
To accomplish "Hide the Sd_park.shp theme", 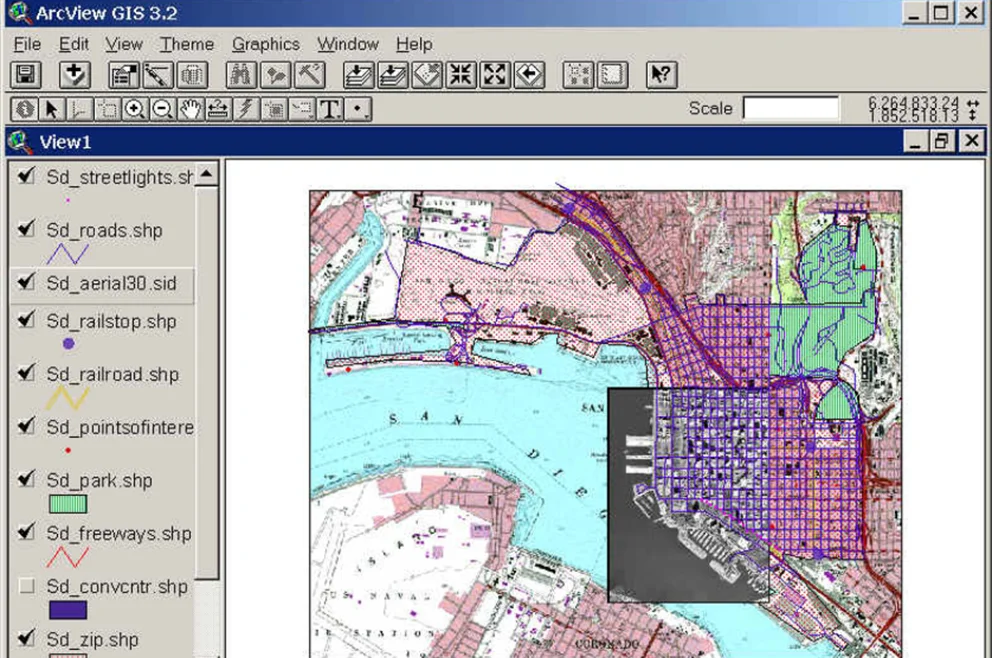I will [x=25, y=480].
